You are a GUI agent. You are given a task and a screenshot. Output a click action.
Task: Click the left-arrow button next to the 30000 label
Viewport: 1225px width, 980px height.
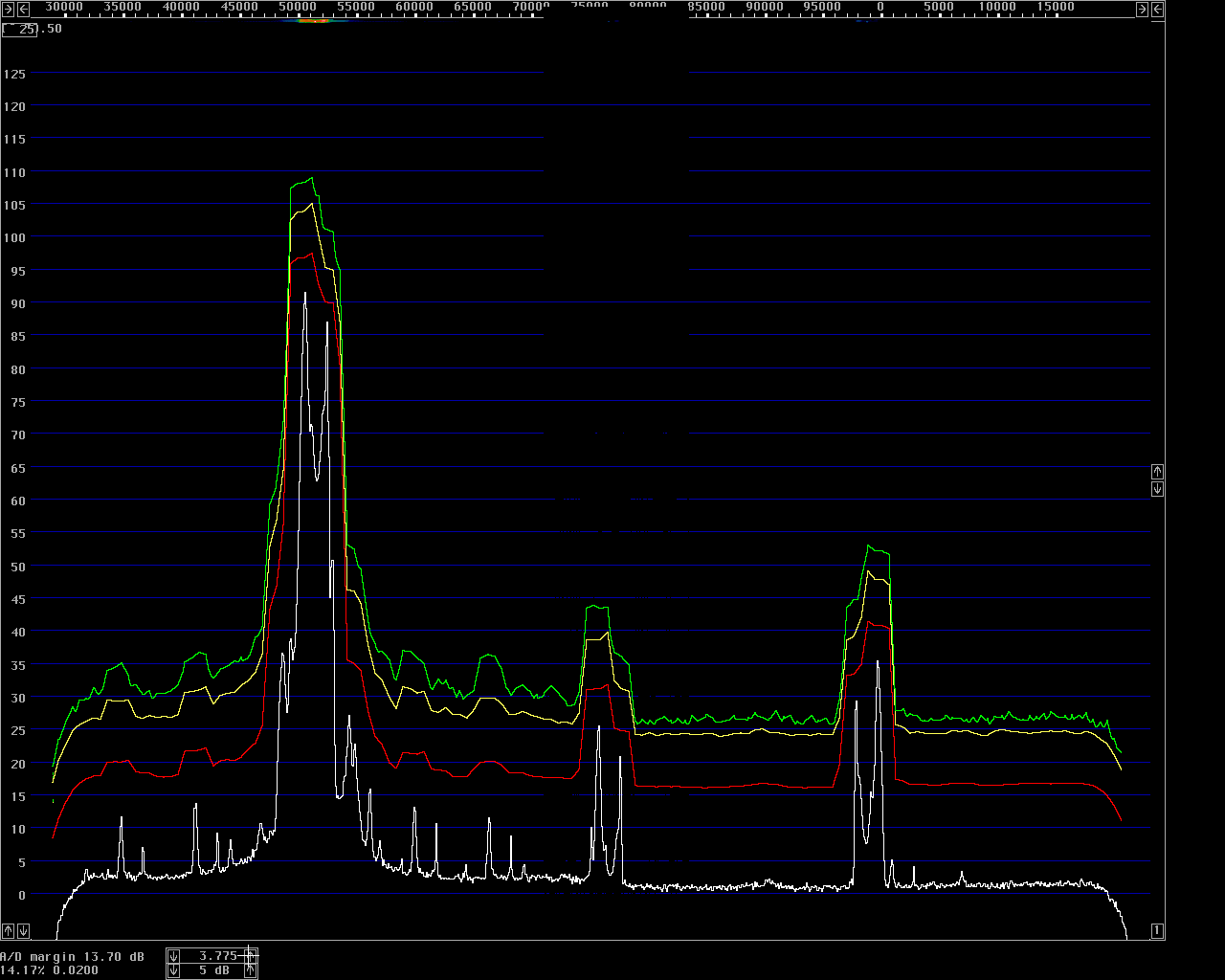[x=24, y=10]
